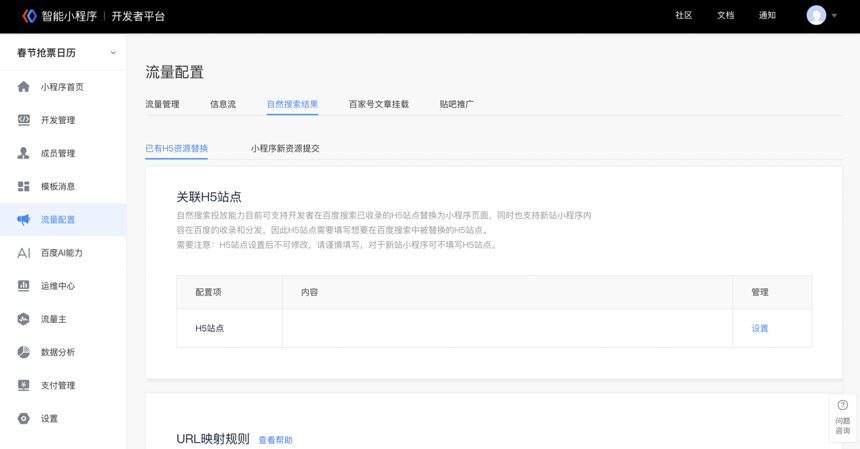This screenshot has height=449, width=860.
Task: Switch to the 流量管理 tab
Action: pyautogui.click(x=162, y=104)
